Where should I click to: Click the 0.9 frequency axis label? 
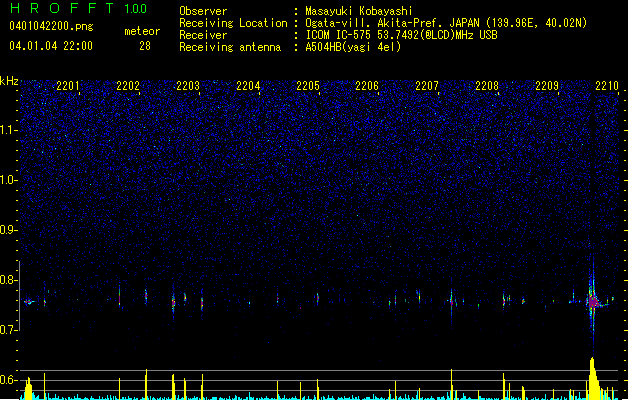tap(9, 229)
